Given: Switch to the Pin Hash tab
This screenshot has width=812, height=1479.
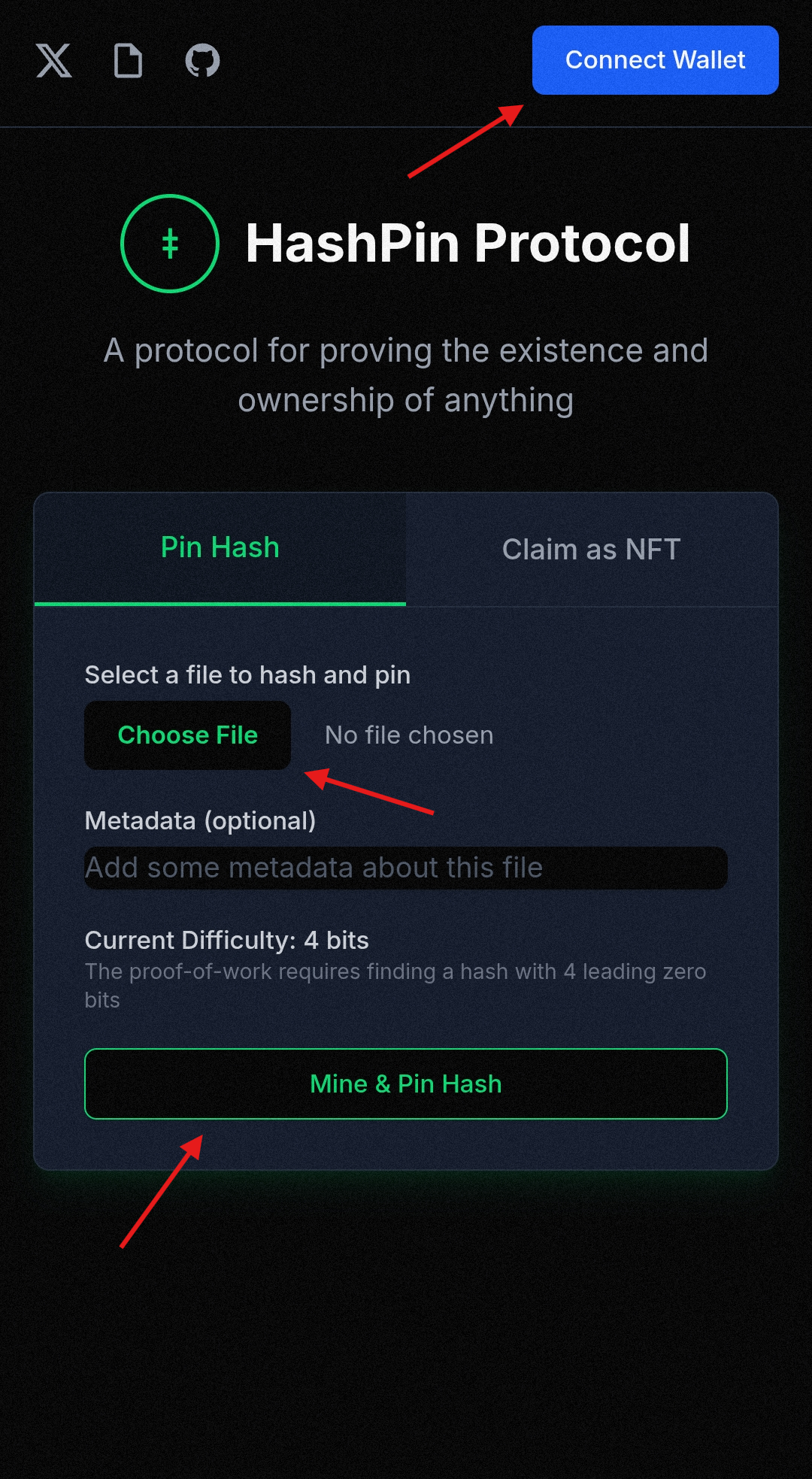Looking at the screenshot, I should coord(220,548).
